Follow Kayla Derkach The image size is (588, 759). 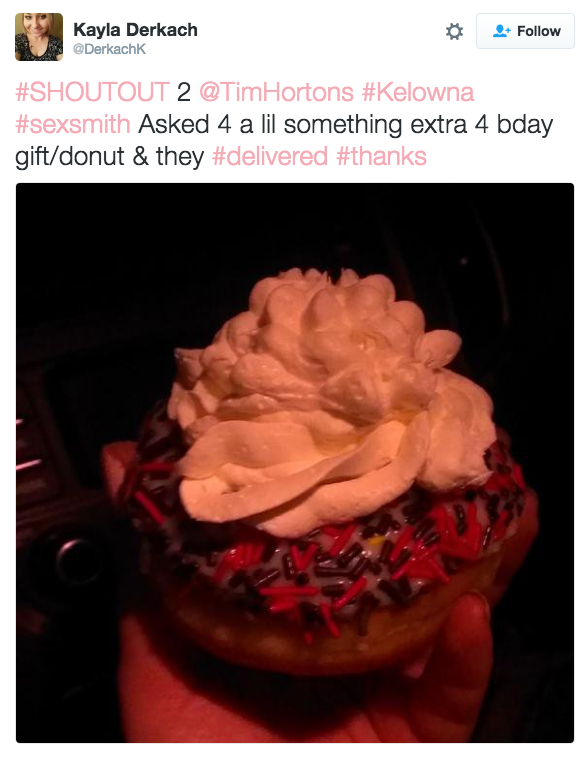[525, 31]
